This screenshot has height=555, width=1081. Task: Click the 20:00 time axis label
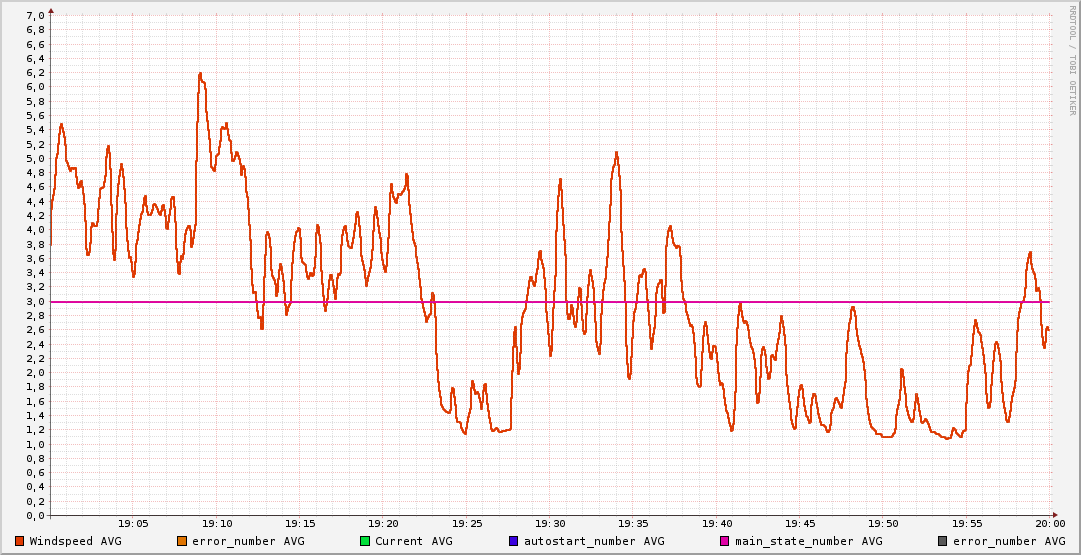coord(1049,523)
